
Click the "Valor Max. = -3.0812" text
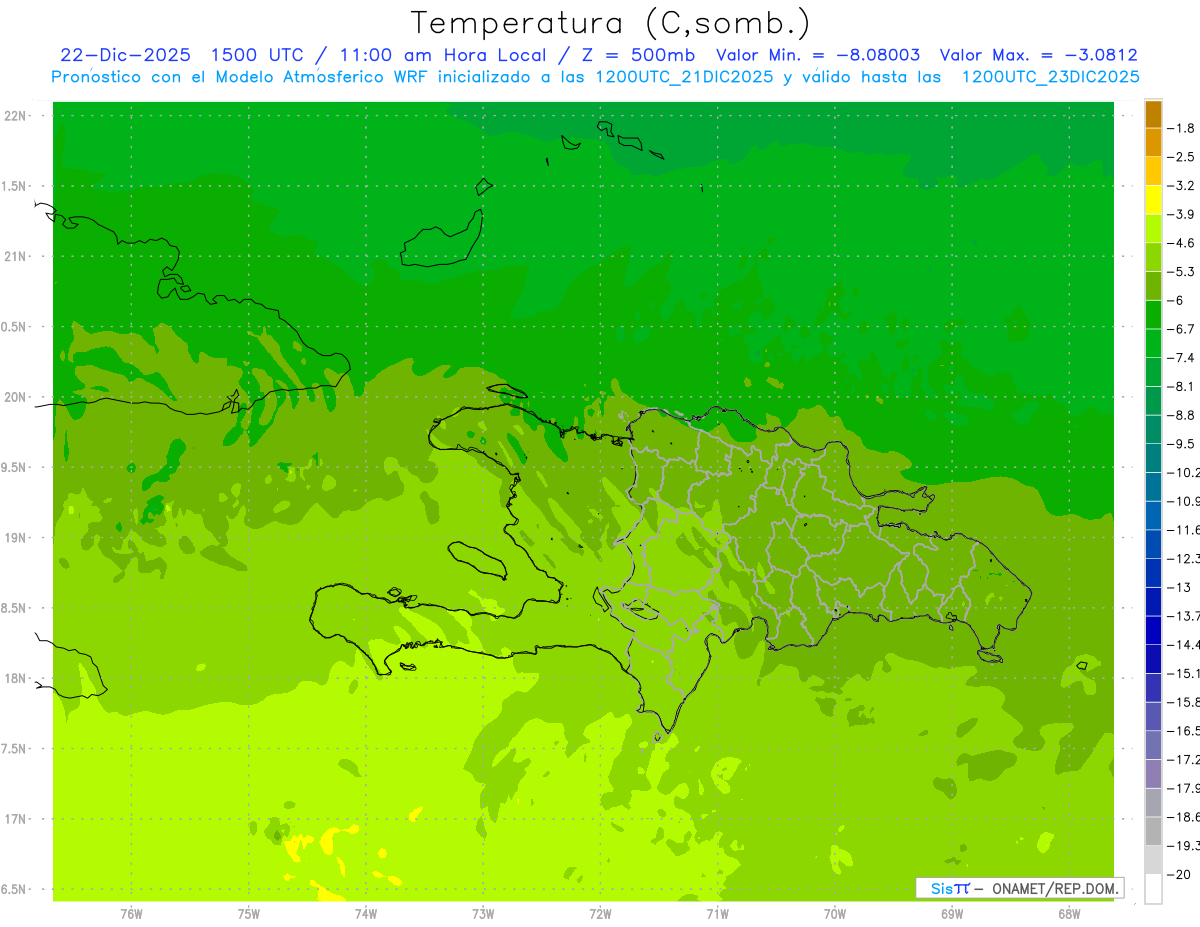pyautogui.click(x=1038, y=55)
